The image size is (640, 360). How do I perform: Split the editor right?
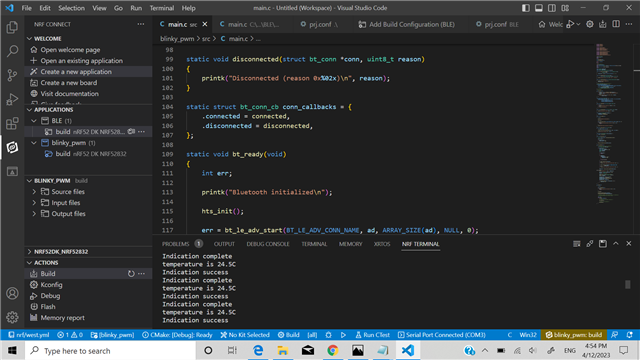[616, 24]
